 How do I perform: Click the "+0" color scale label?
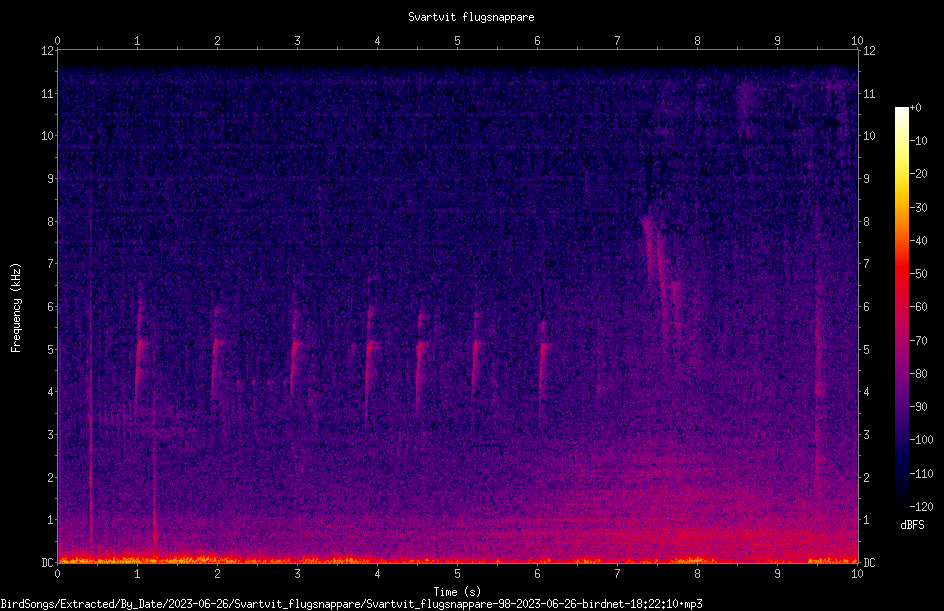click(916, 108)
